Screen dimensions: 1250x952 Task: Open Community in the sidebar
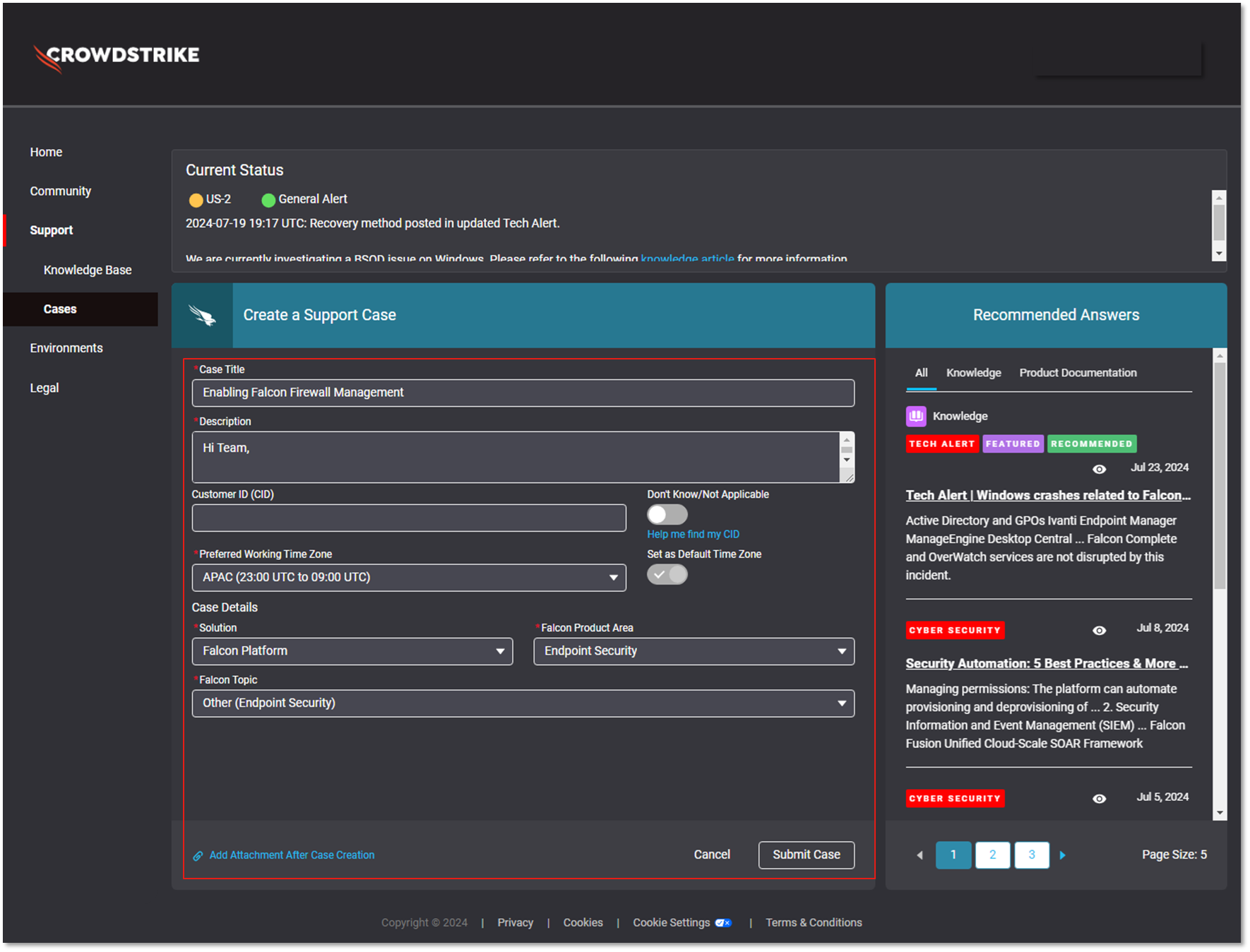(x=61, y=191)
